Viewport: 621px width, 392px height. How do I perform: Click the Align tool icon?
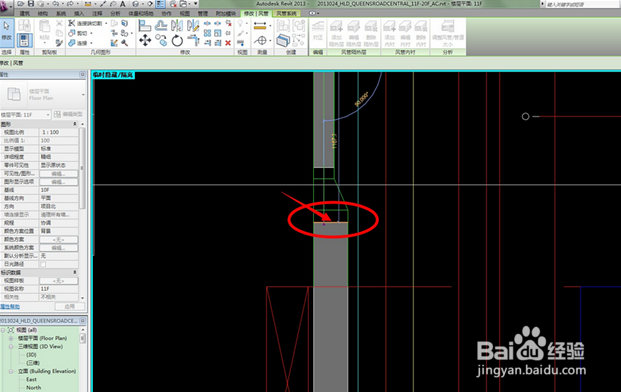pos(145,26)
